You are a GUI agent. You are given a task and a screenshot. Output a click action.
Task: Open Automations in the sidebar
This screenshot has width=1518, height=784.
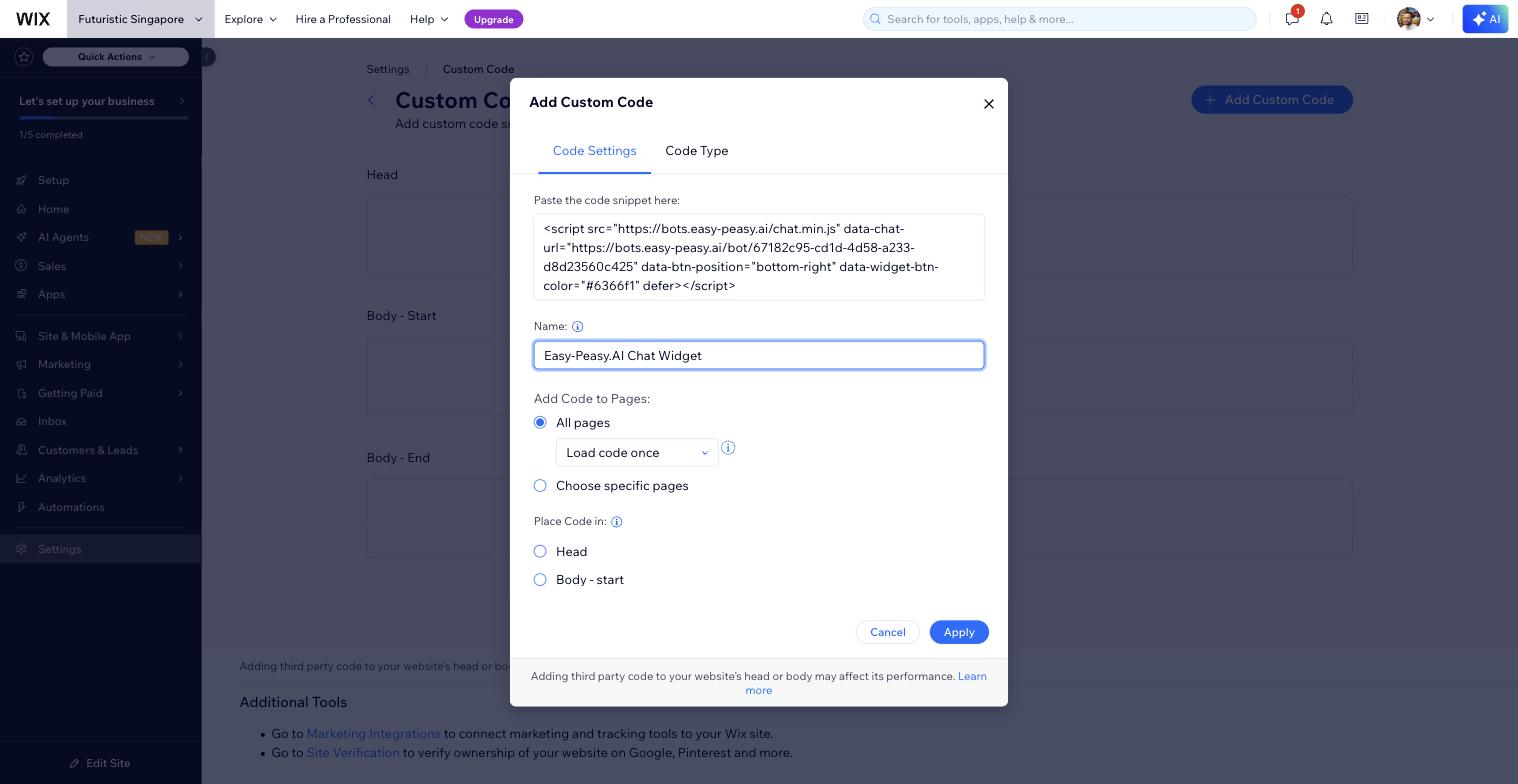pos(71,508)
